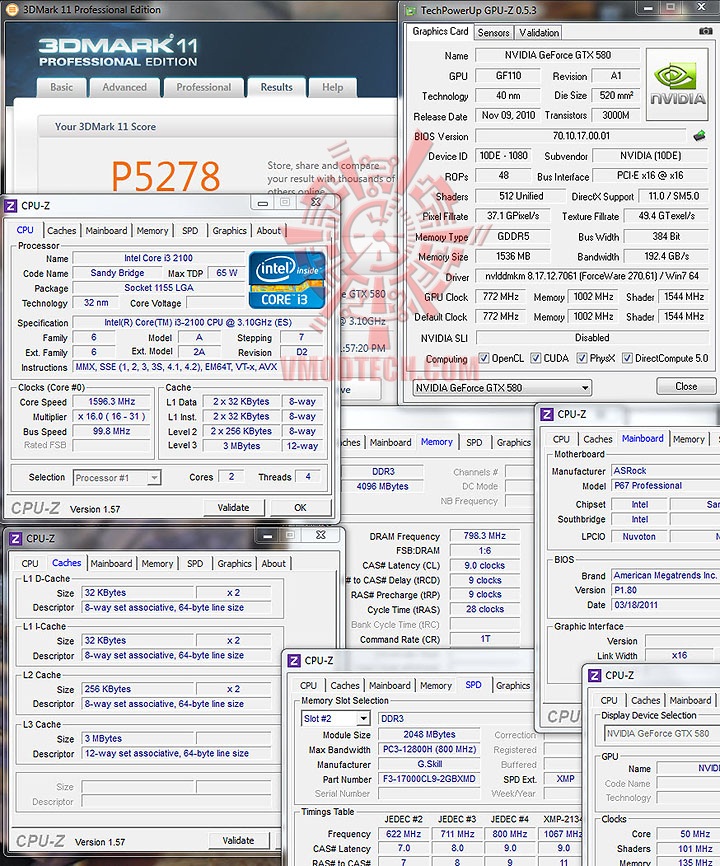Click the Multiplier value x 16.0
Screen dimensions: 720x866
(x=112, y=416)
